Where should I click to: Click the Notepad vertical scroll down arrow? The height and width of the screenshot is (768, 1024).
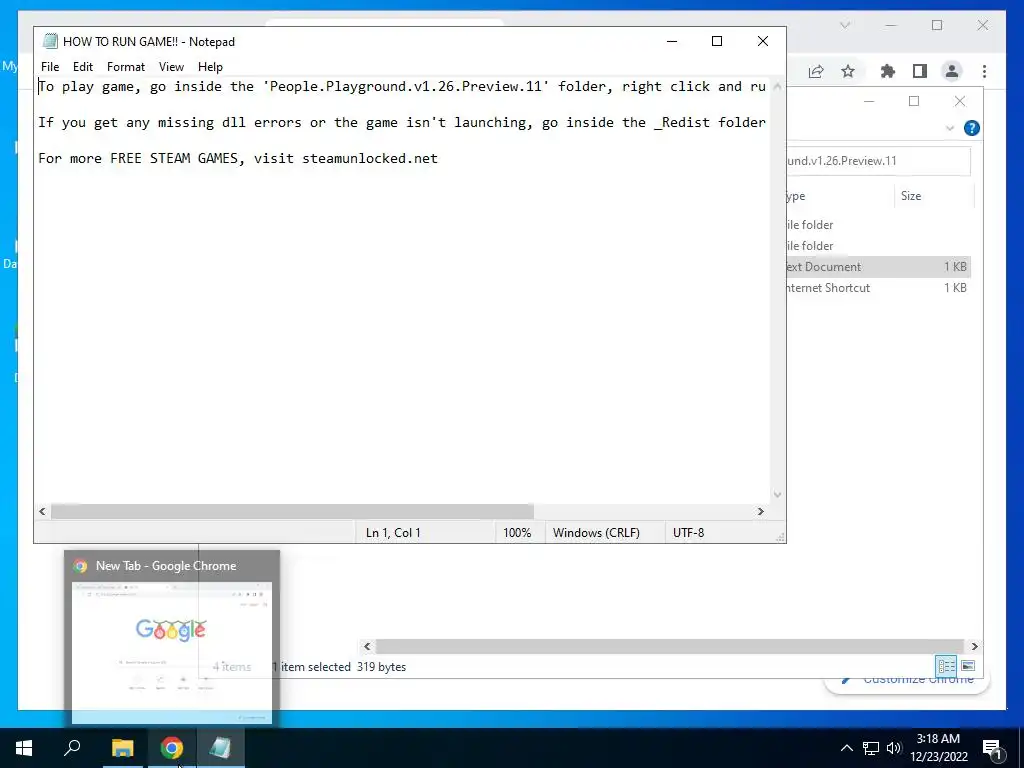pos(777,494)
